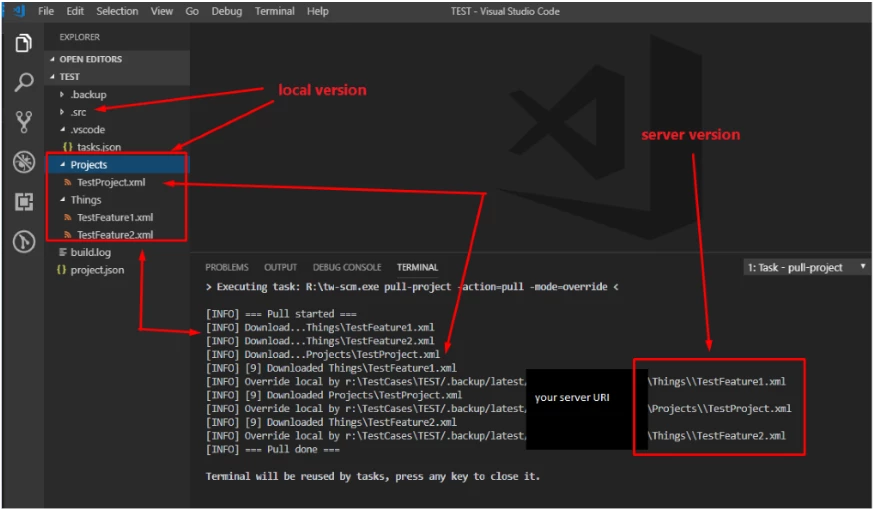
Task: Click the 'Pull done' terminal line
Action: tap(272, 449)
